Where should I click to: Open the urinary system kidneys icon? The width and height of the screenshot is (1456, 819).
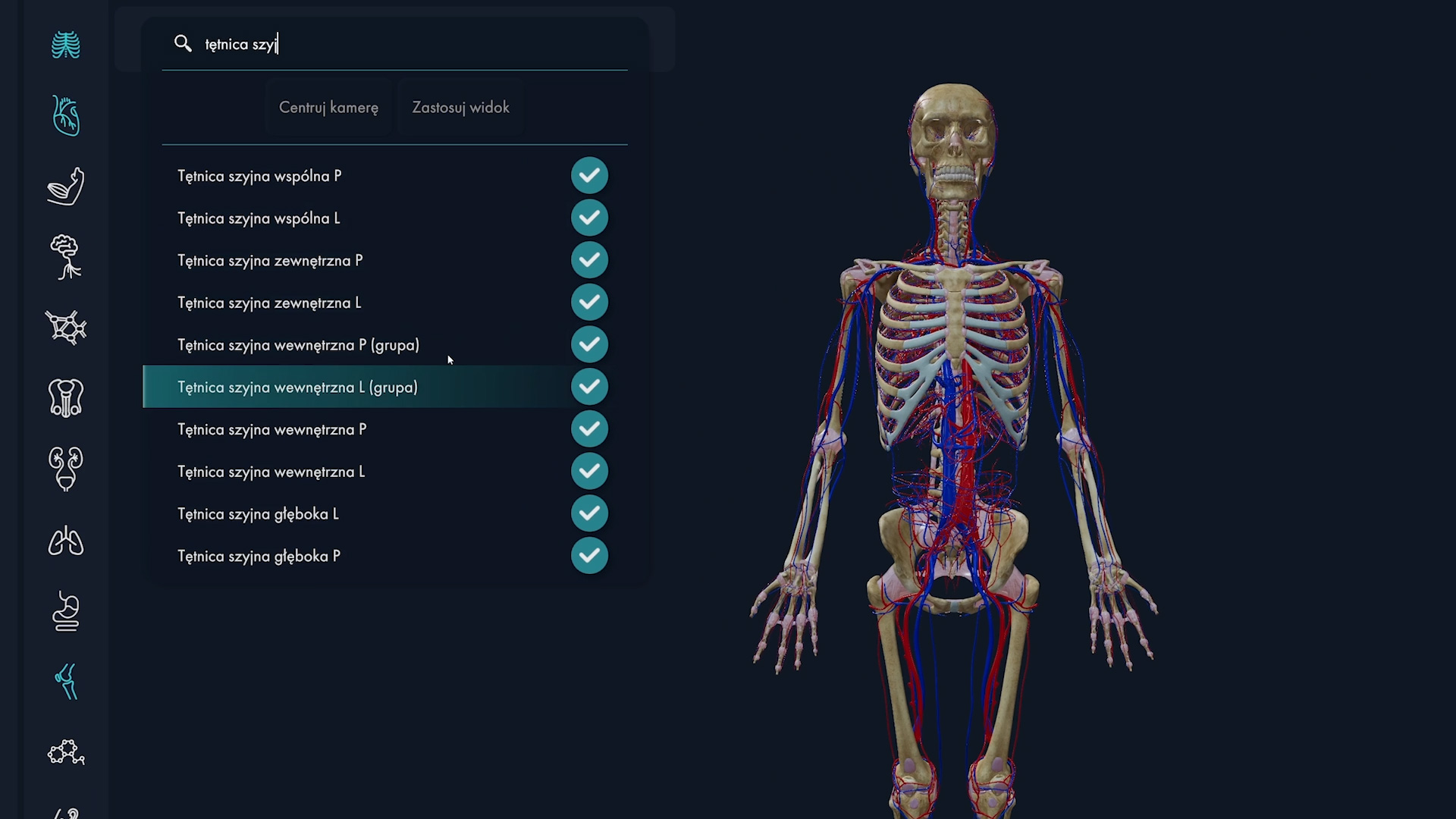click(66, 469)
